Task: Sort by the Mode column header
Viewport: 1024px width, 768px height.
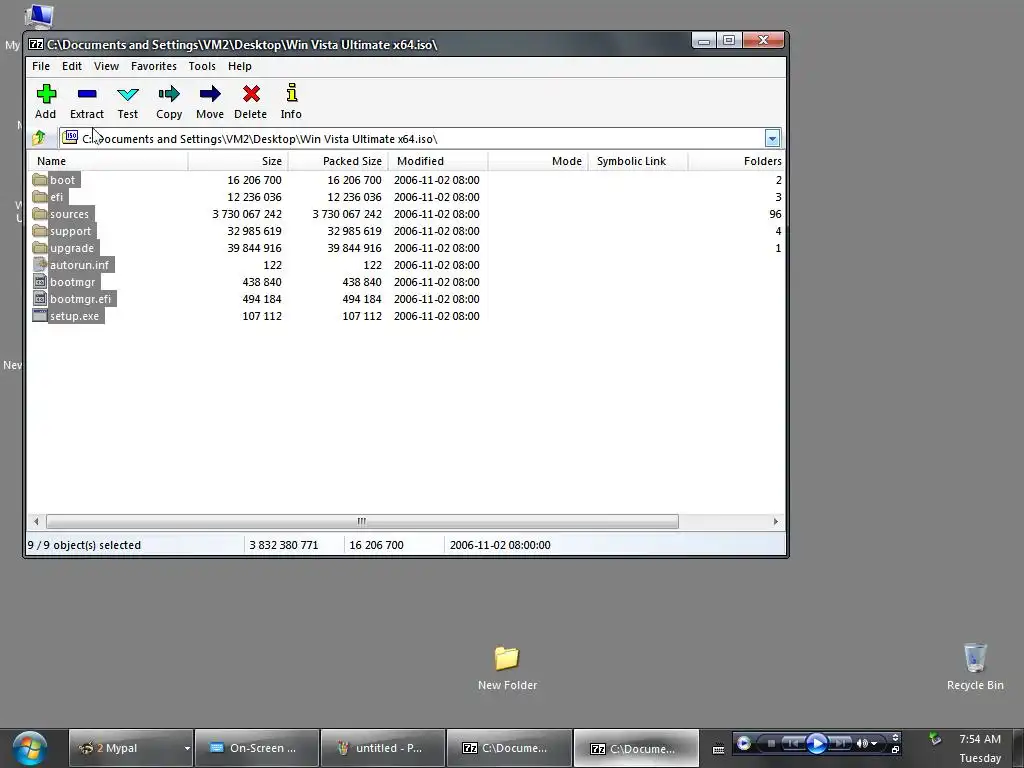Action: pyautogui.click(x=538, y=161)
